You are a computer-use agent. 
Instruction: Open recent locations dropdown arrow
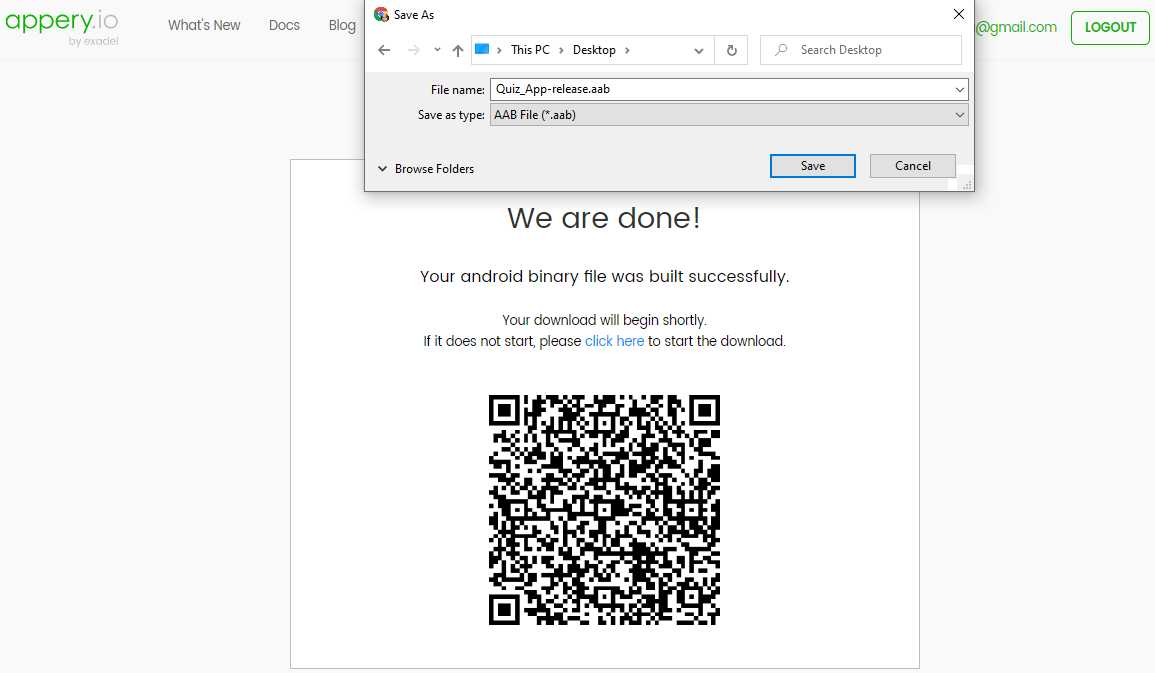click(x=437, y=50)
